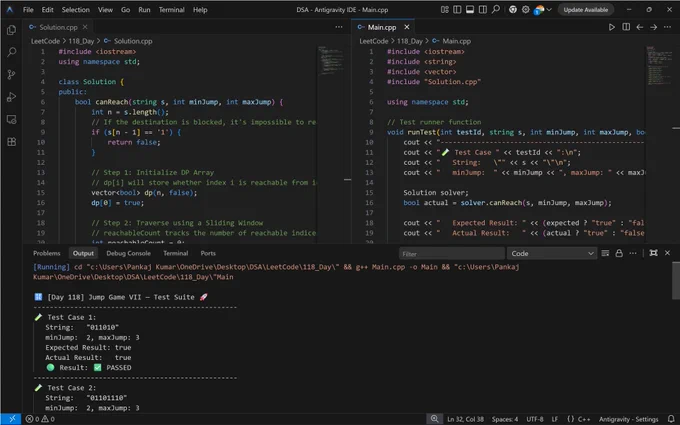Open the Explorer view in activity bar
This screenshot has width=680, height=425.
click(12, 29)
